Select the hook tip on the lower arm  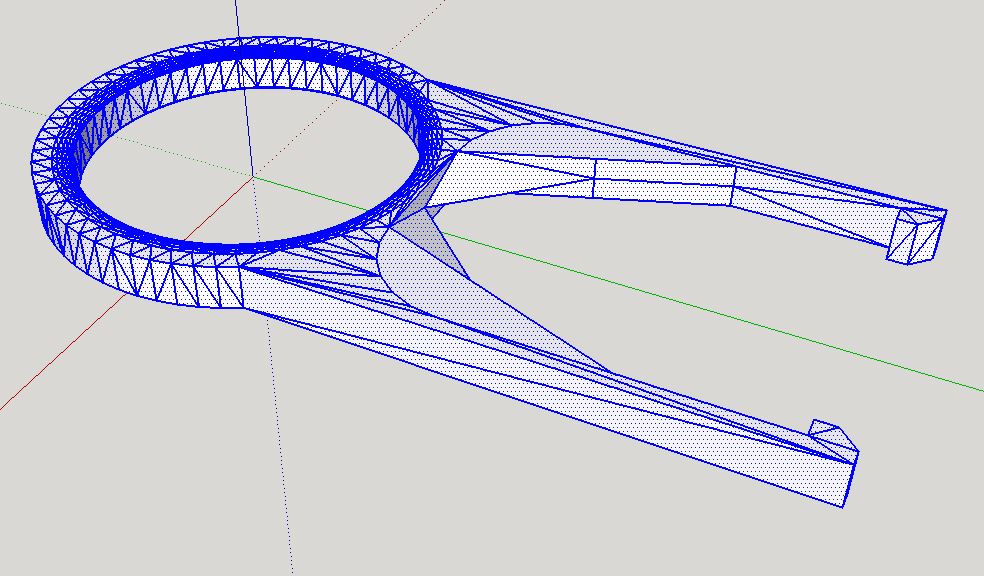(x=833, y=439)
